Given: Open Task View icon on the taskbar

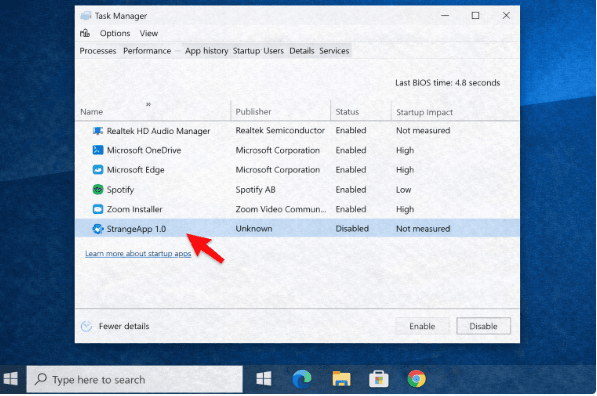Looking at the screenshot, I should 264,379.
